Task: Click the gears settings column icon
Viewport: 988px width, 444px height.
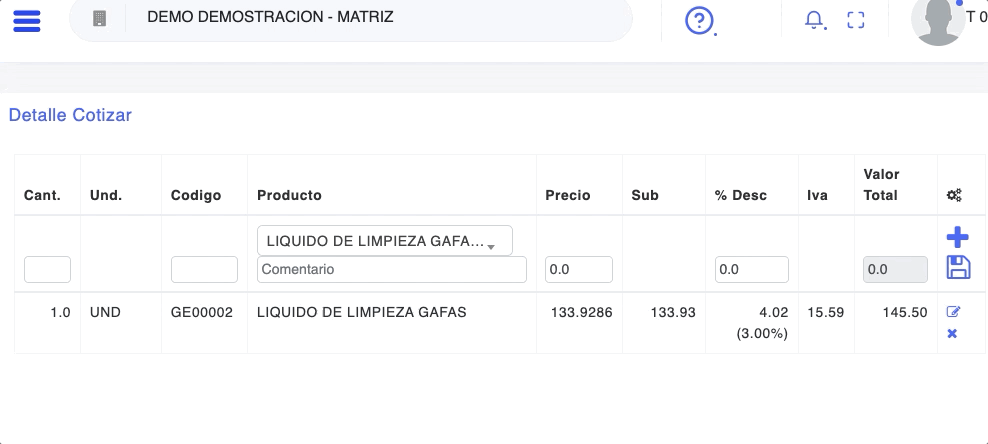Action: pyautogui.click(x=954, y=196)
